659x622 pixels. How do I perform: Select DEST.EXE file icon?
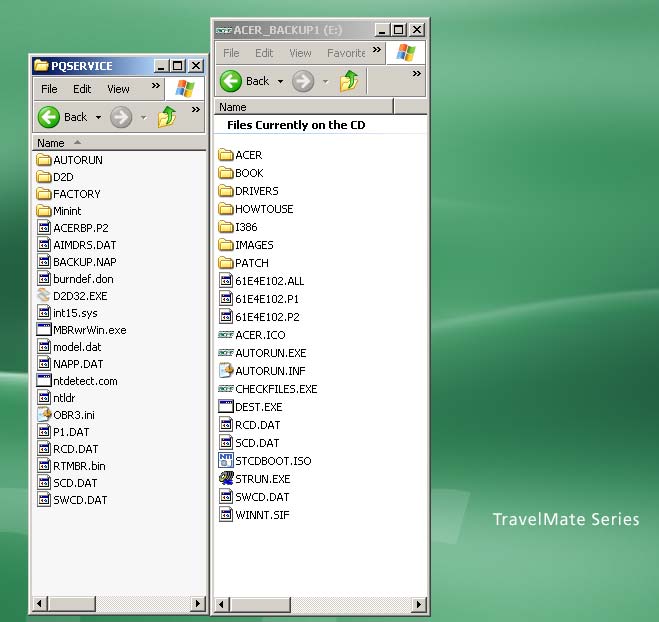[x=226, y=407]
